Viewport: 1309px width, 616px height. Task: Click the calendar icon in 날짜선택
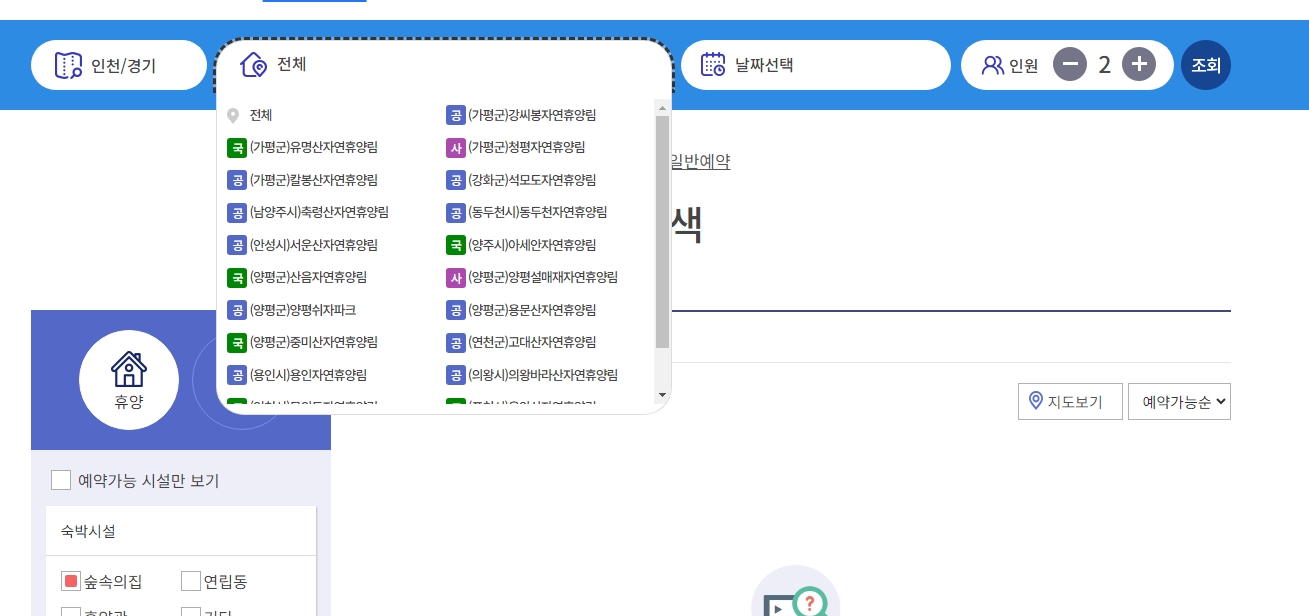coord(713,65)
